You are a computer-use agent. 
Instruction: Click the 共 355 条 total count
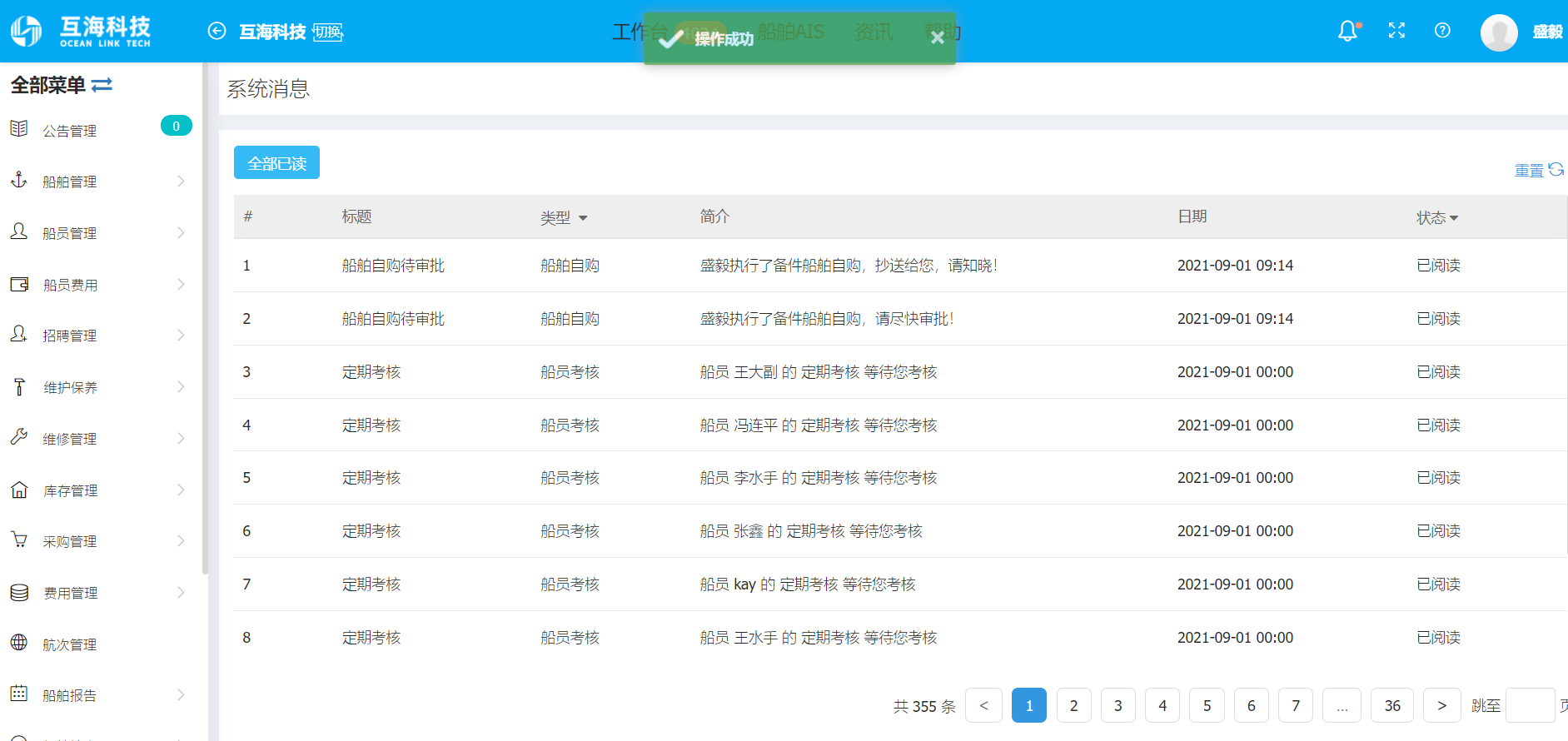click(924, 706)
